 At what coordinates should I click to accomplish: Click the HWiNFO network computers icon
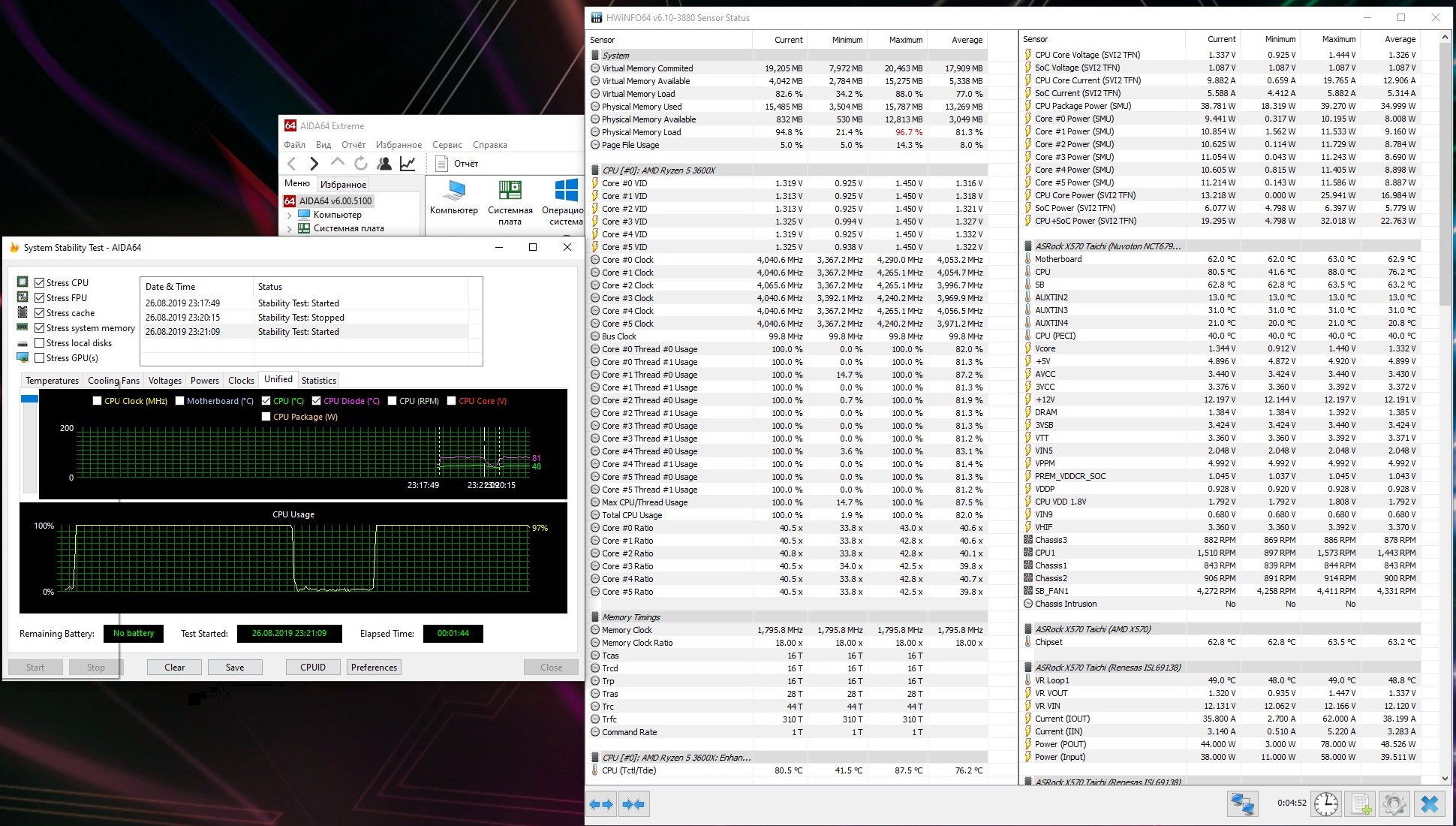click(x=1242, y=804)
